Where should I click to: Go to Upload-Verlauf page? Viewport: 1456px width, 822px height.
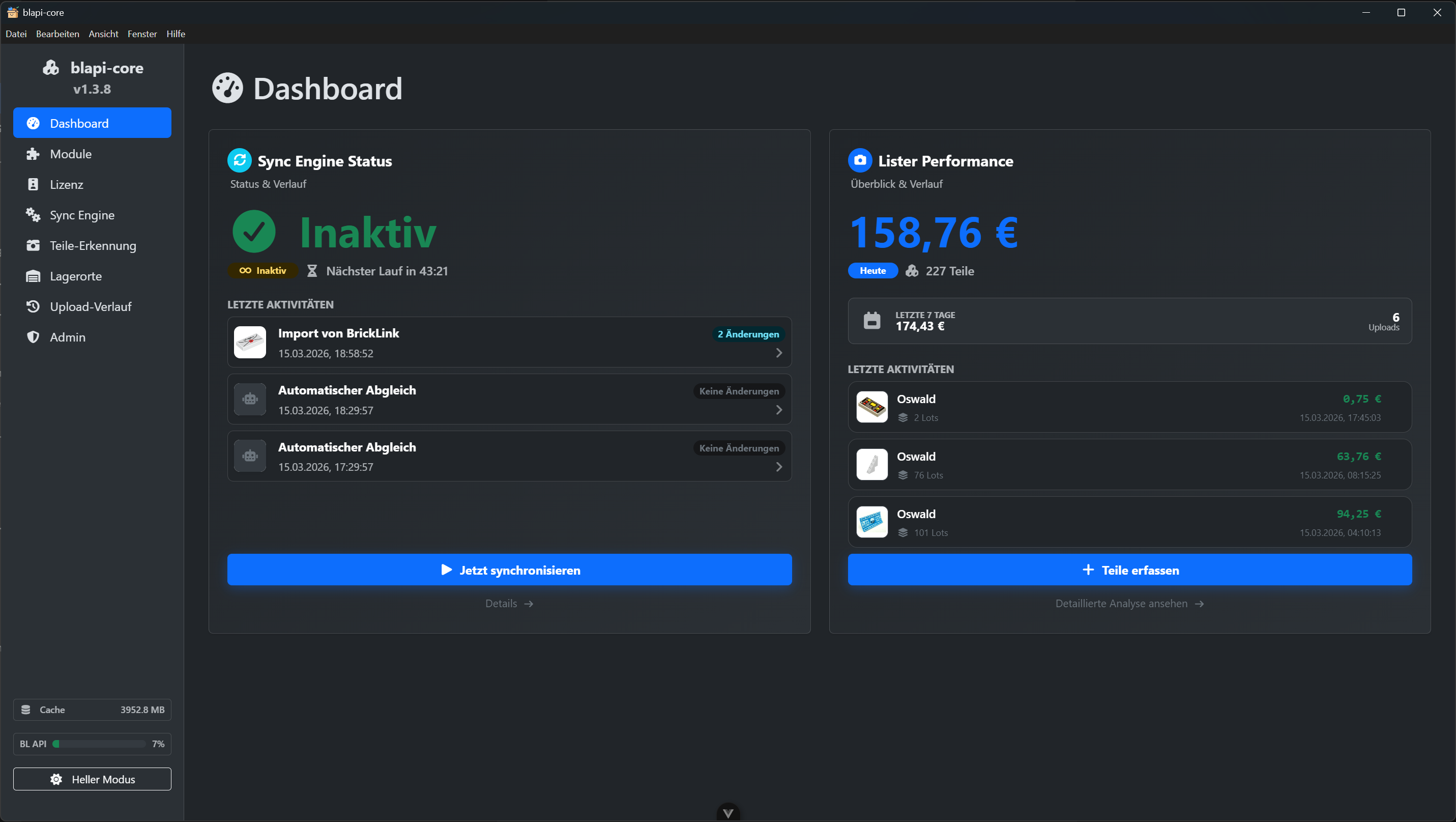[x=92, y=306]
